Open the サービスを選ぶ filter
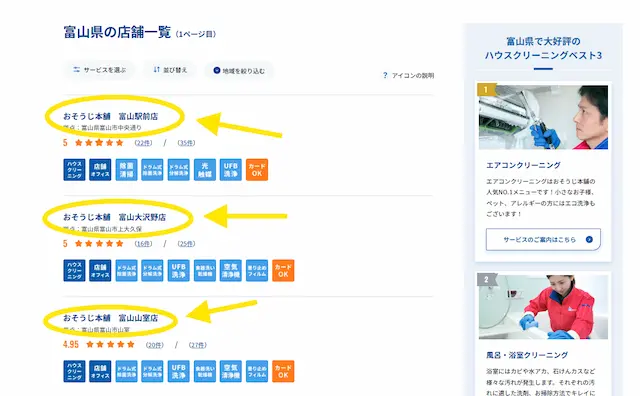 pos(100,70)
